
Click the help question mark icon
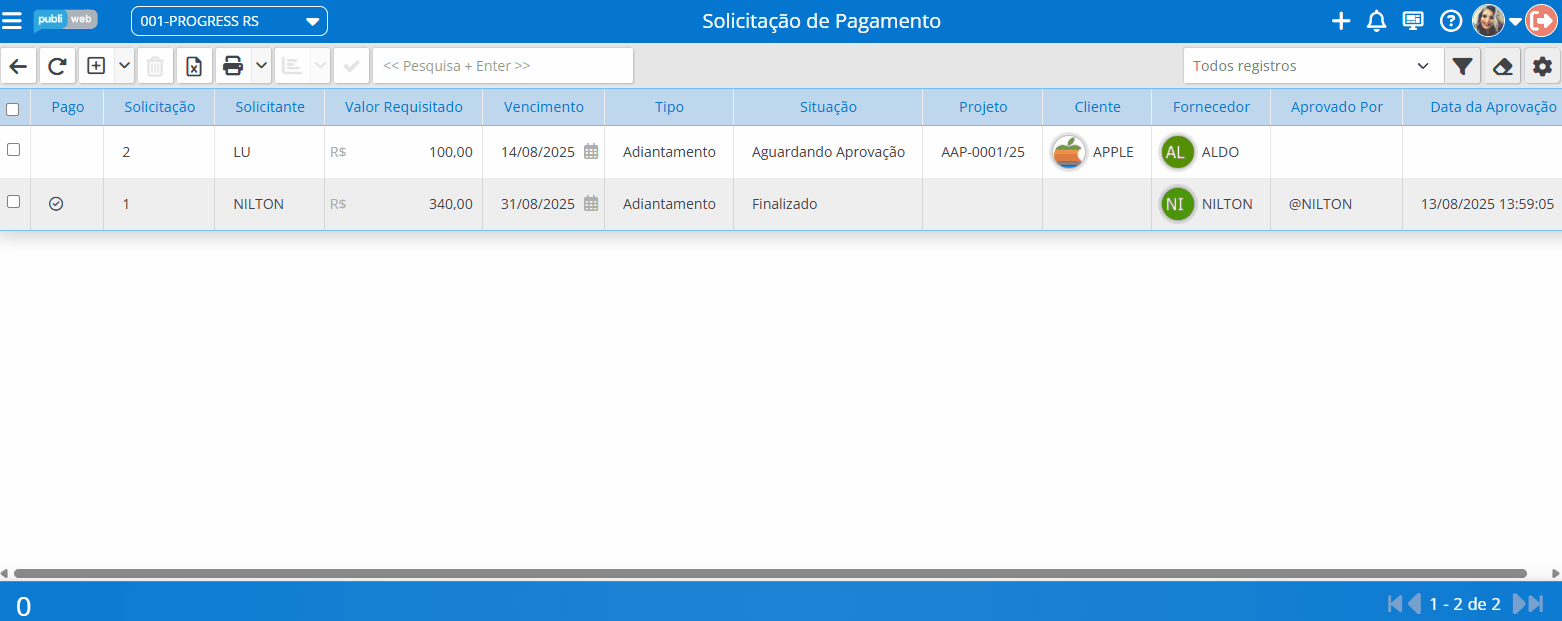(x=1450, y=21)
